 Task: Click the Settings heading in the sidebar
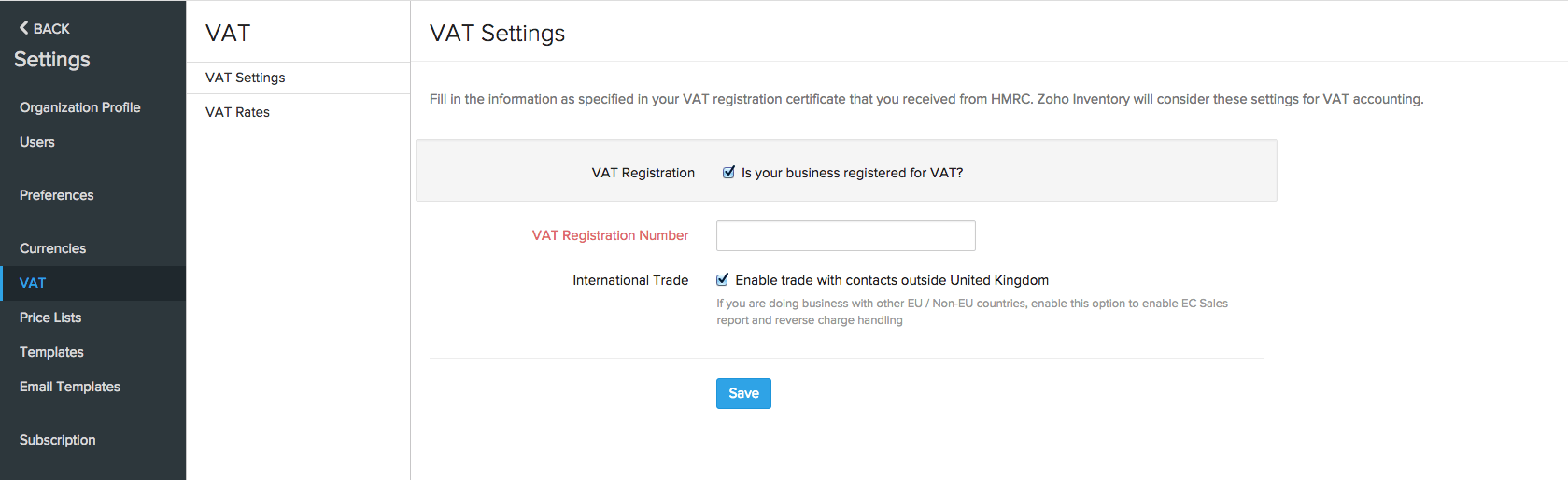tap(52, 60)
